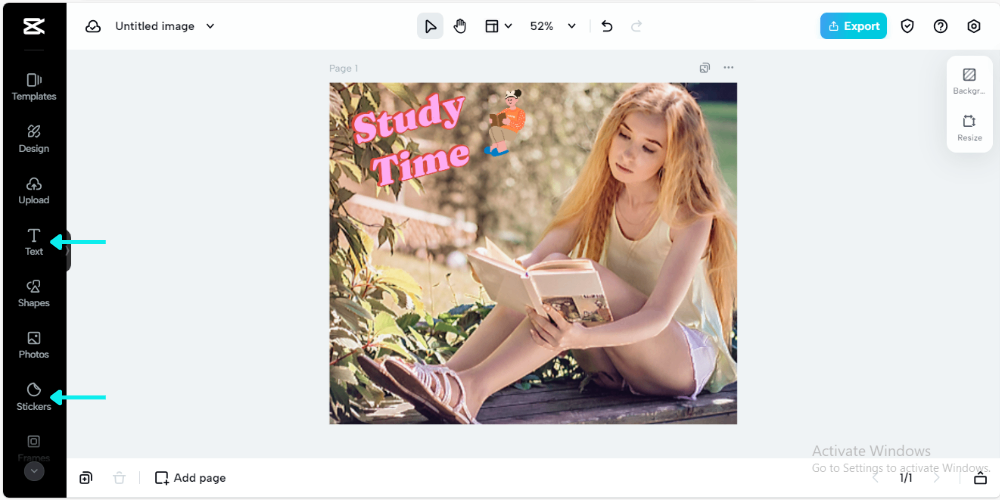Viewport: 1000px width, 500px height.
Task: Delete page using trash icon
Action: point(119,478)
